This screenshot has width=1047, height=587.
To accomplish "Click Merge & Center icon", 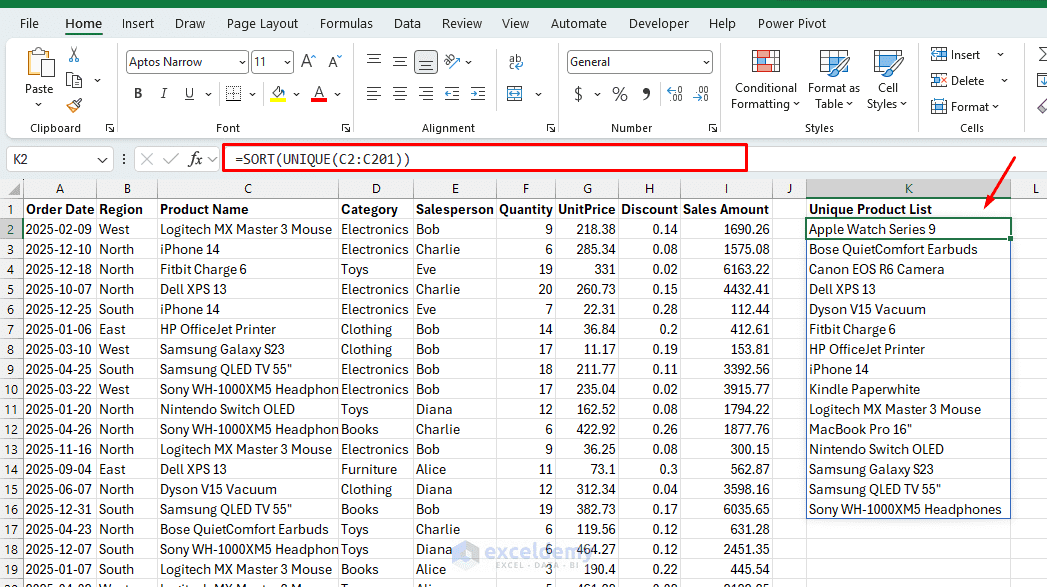I will (515, 93).
